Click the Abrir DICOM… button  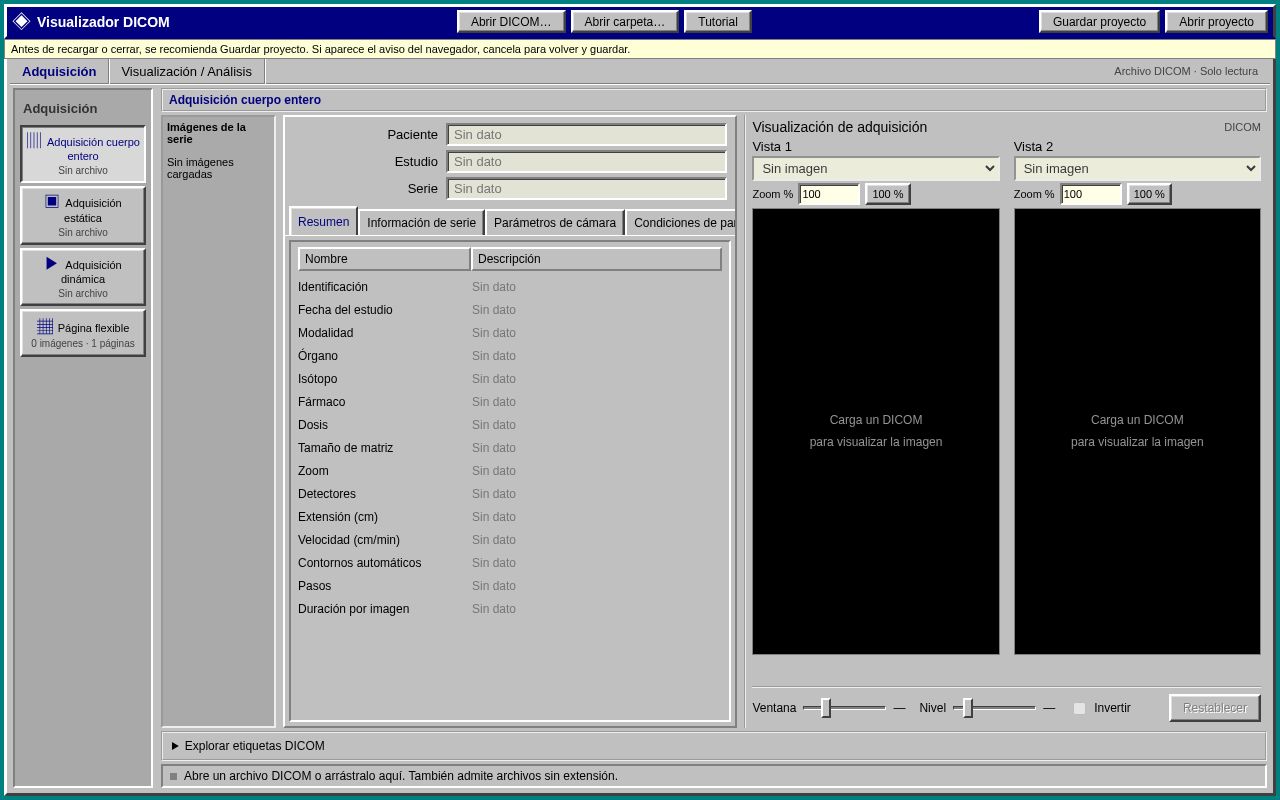[x=511, y=22]
